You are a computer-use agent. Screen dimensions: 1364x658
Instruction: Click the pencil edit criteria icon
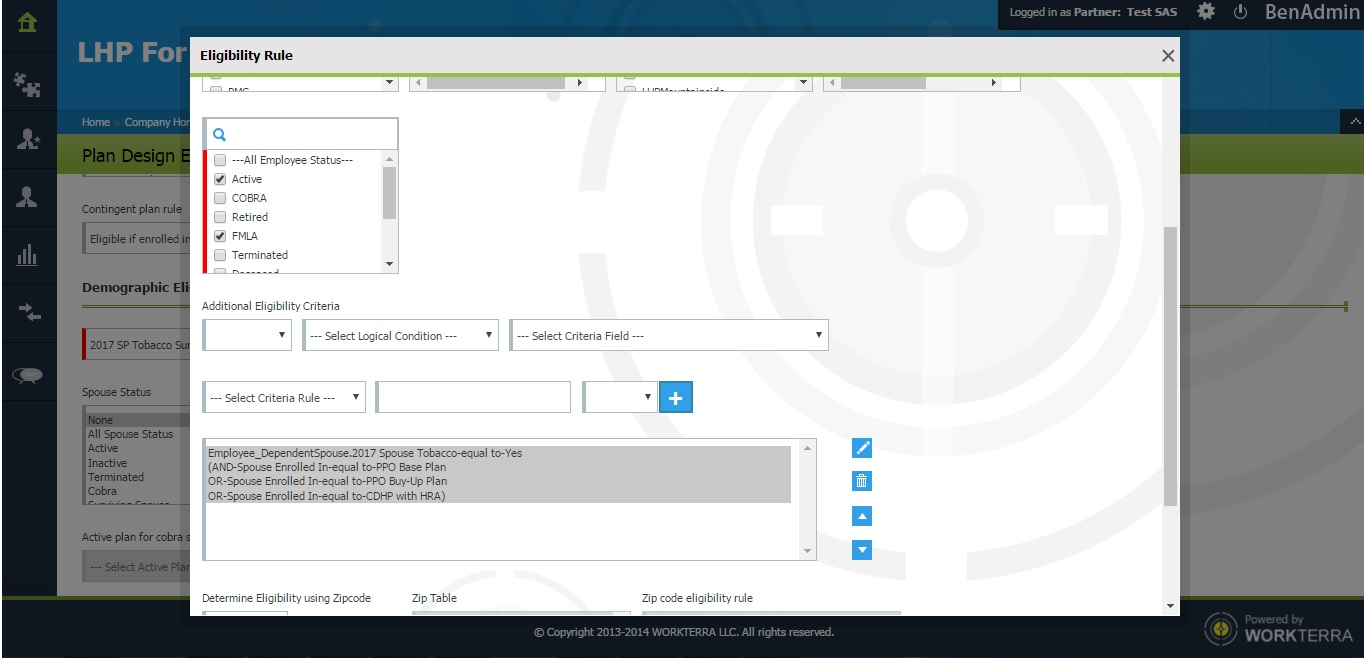click(x=862, y=448)
